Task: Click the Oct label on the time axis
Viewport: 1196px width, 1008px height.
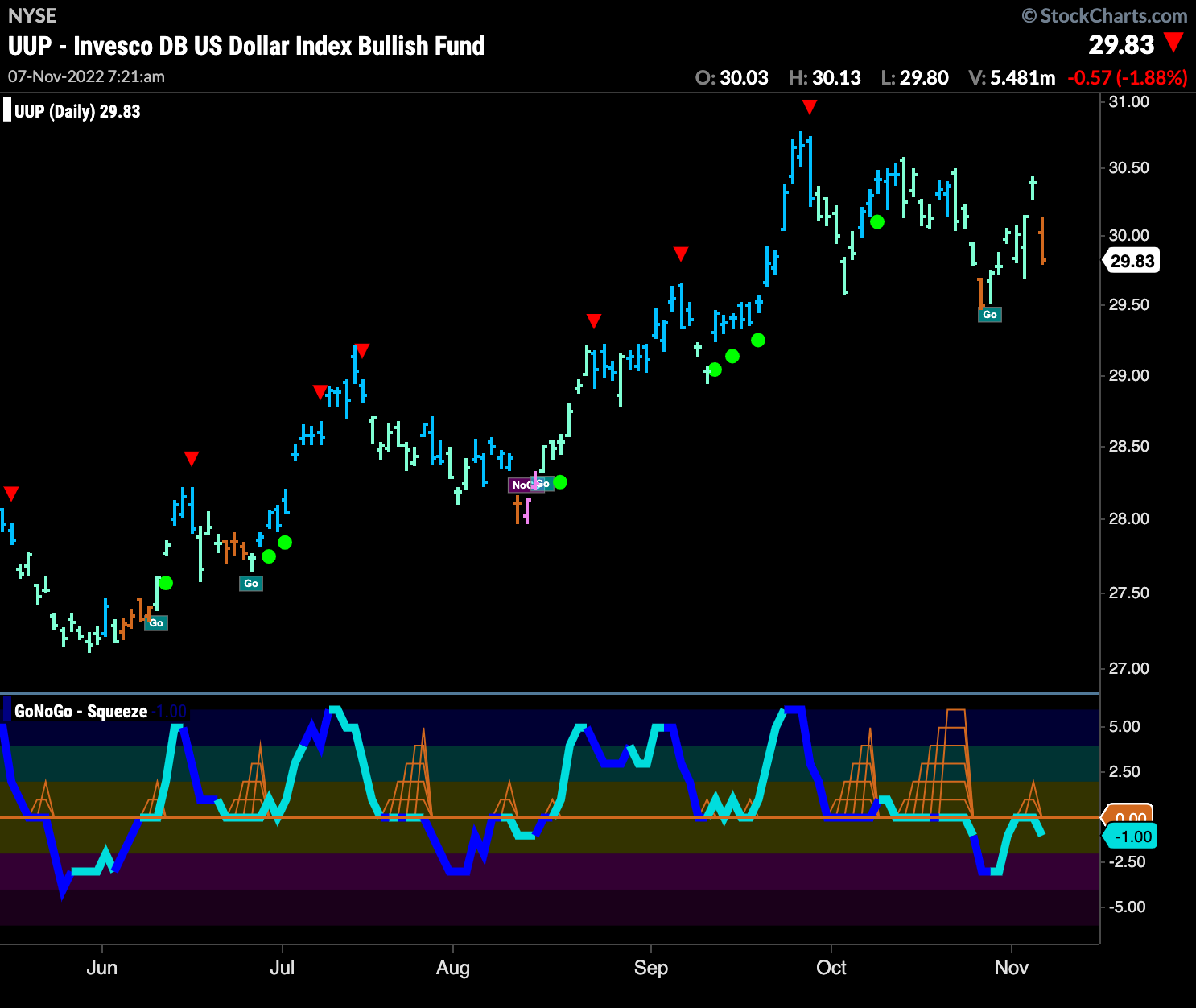Action: tap(831, 967)
